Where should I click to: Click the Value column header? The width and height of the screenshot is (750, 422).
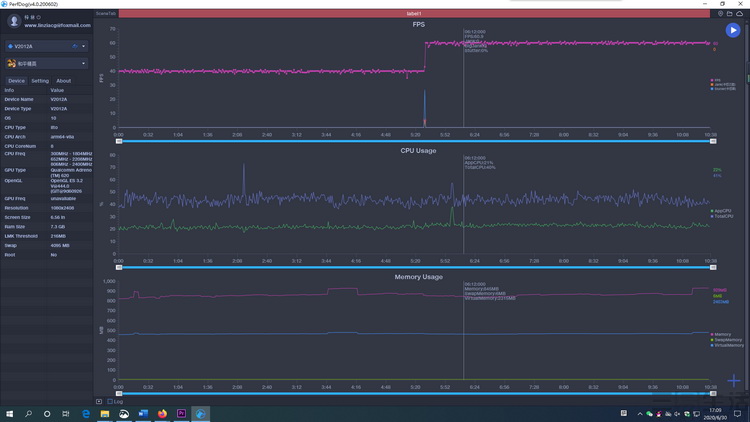(57, 90)
